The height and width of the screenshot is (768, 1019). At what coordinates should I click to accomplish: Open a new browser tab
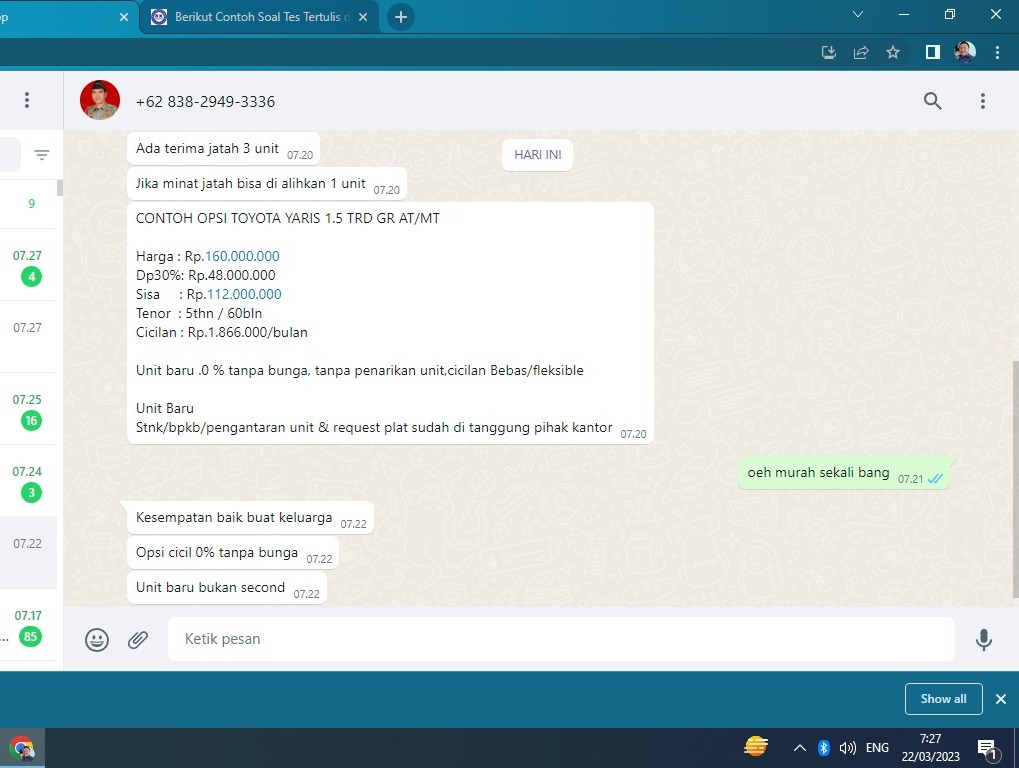click(401, 17)
